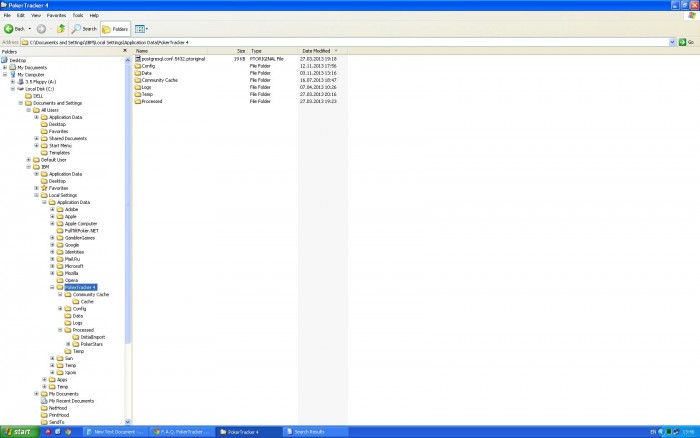Open the Back history dropdown arrow
The height and width of the screenshot is (438, 700).
pyautogui.click(x=29, y=29)
